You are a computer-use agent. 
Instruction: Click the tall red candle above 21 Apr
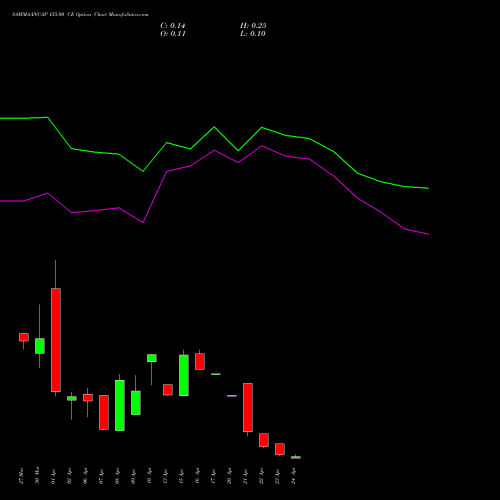pyautogui.click(x=248, y=407)
